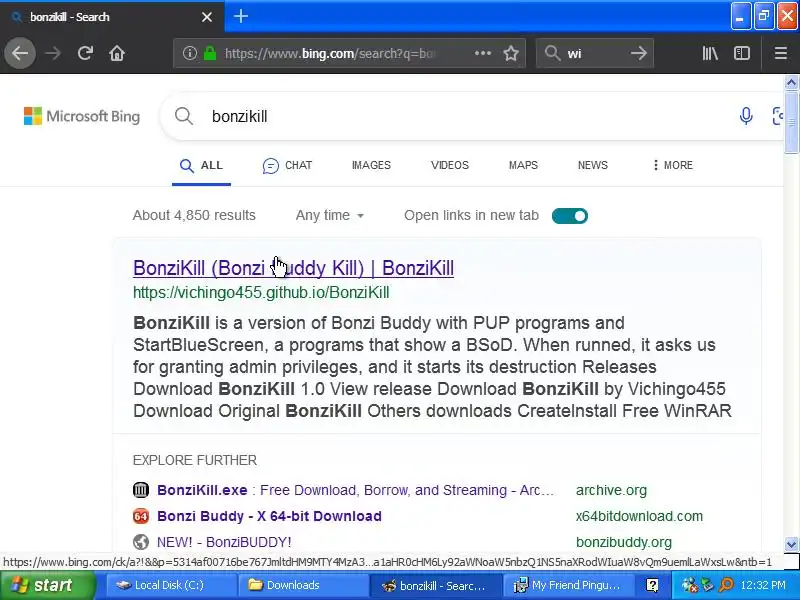The height and width of the screenshot is (600, 800).
Task: Bookmark this page with the star
Action: tap(511, 53)
